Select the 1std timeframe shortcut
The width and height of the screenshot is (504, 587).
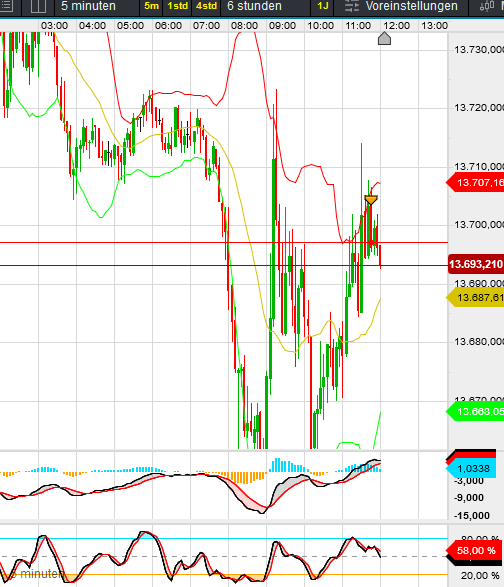point(177,6)
